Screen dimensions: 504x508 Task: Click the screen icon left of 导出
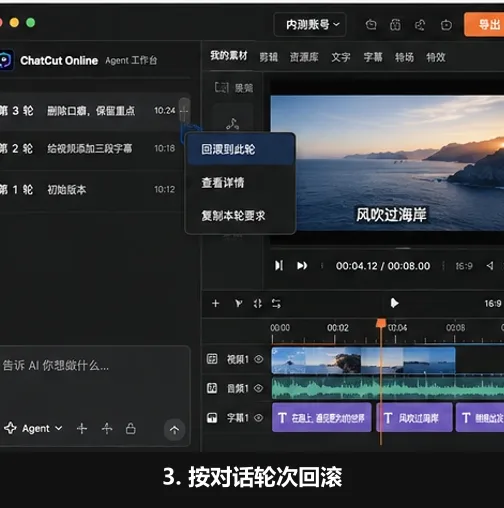pos(446,25)
